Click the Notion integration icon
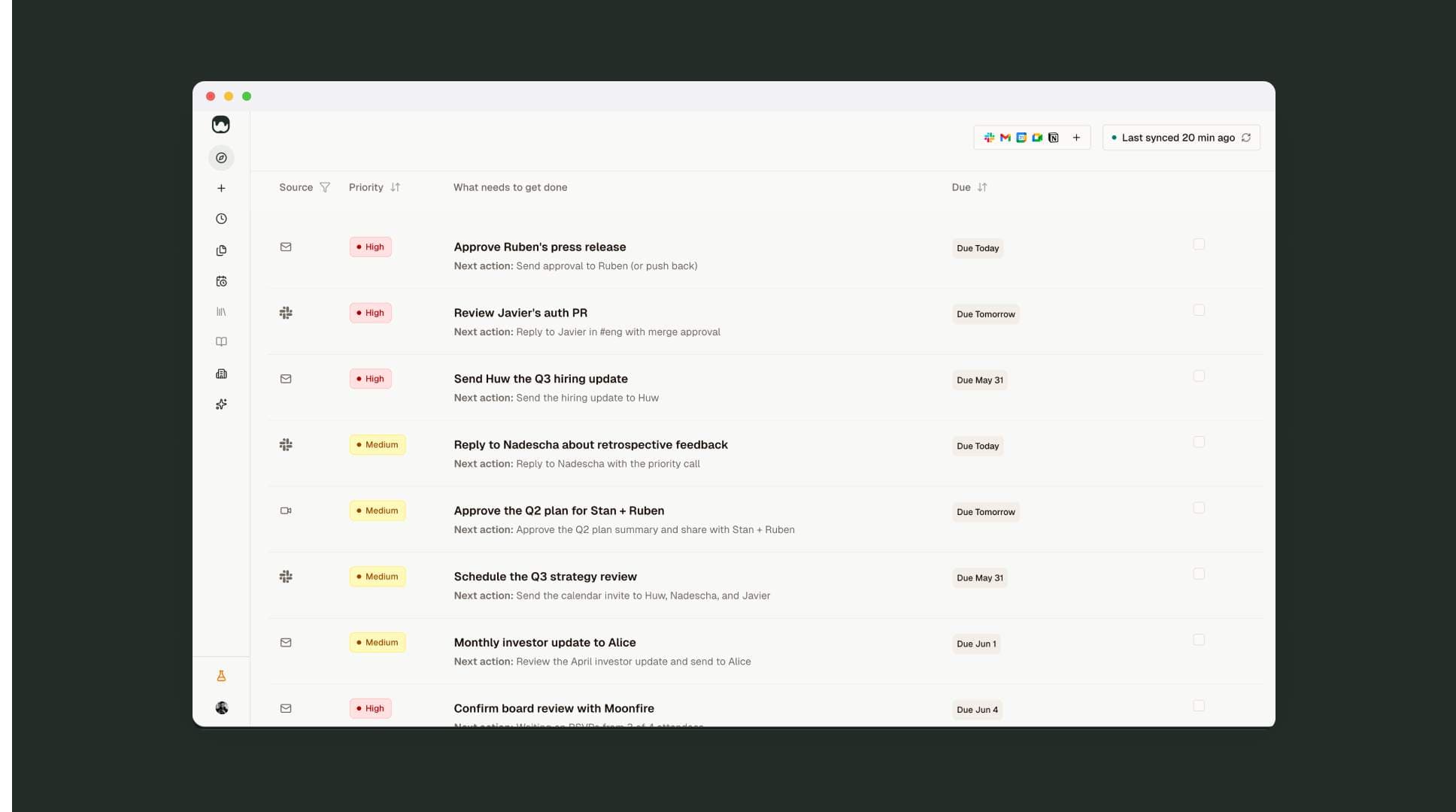 pos(1054,138)
